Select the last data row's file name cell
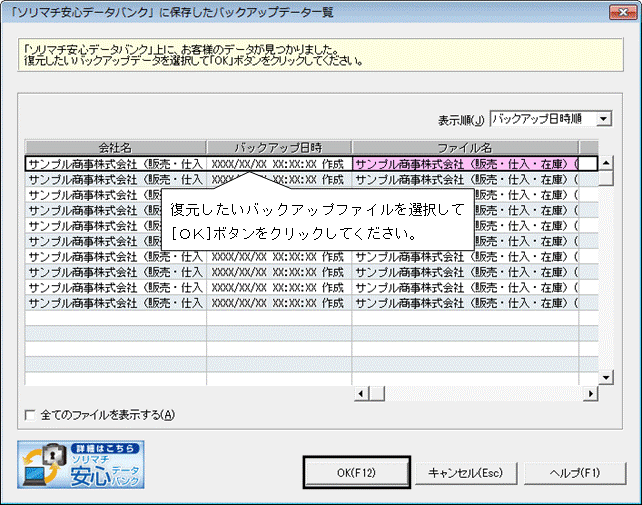642x505 pixels. 466,303
